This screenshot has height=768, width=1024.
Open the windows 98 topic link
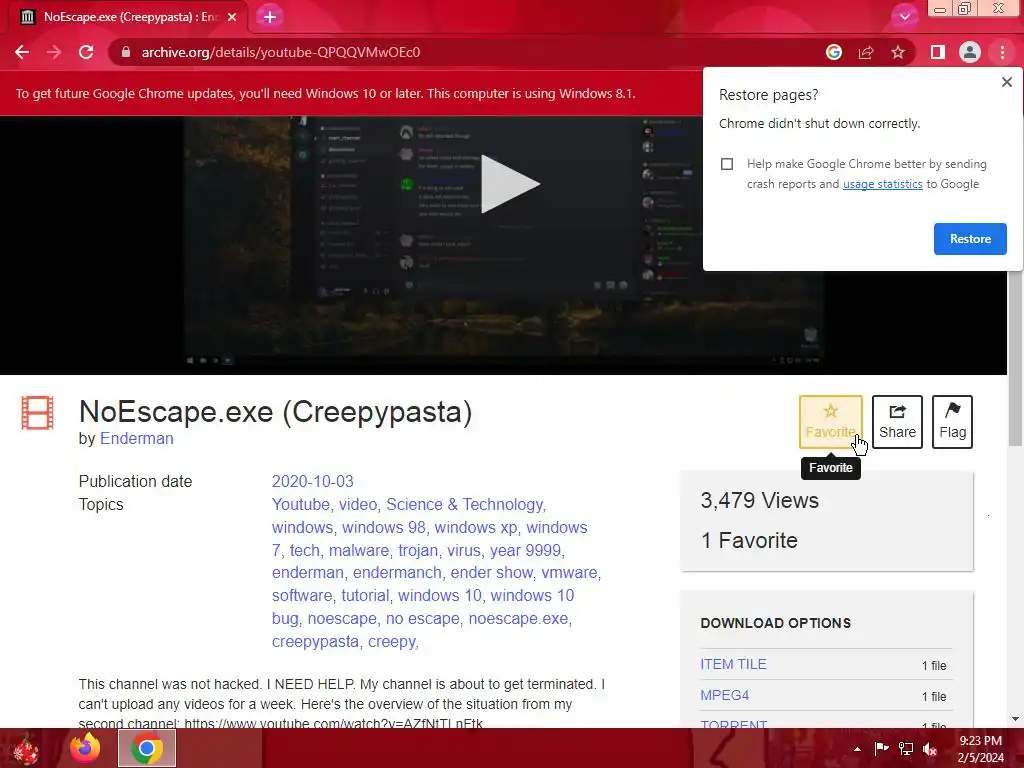tap(383, 527)
